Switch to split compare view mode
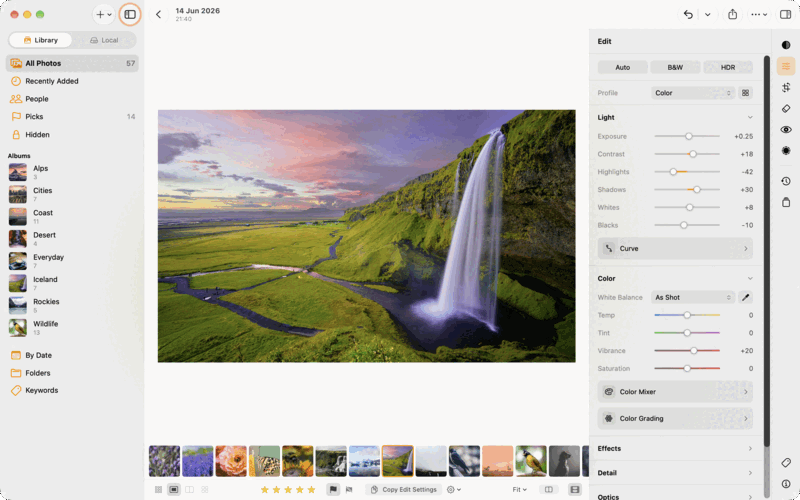The height and width of the screenshot is (500, 800). (189, 490)
